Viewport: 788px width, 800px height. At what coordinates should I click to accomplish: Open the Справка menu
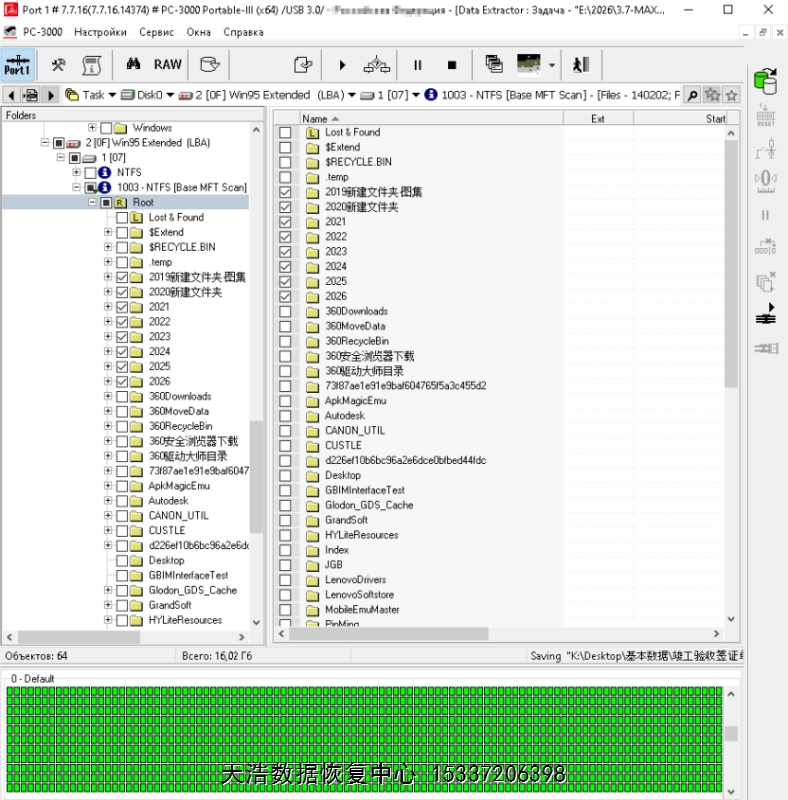(x=243, y=32)
